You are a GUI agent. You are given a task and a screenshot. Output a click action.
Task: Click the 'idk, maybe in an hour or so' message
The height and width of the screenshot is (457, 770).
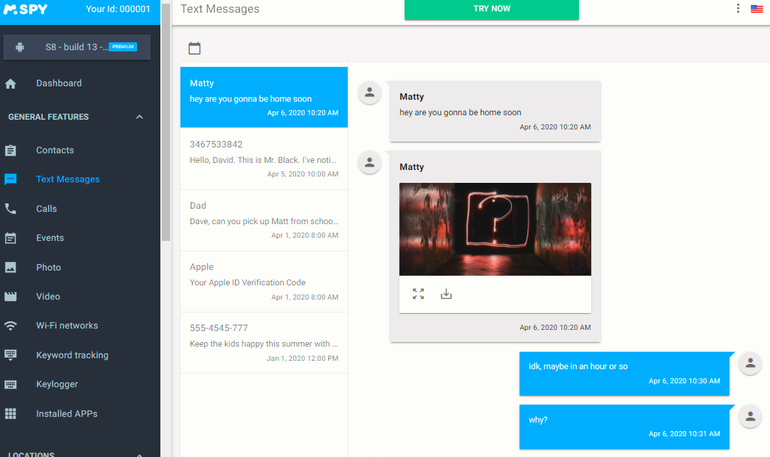click(x=624, y=374)
